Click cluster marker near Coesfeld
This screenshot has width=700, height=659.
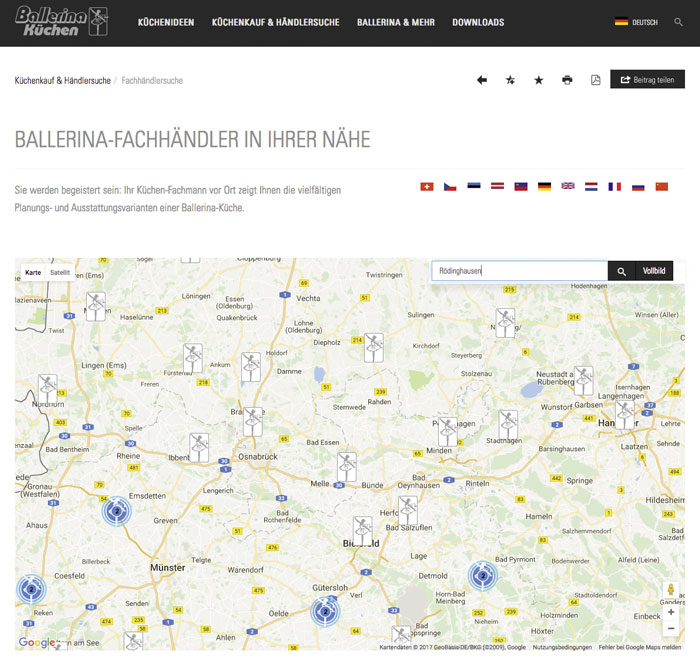(31, 589)
